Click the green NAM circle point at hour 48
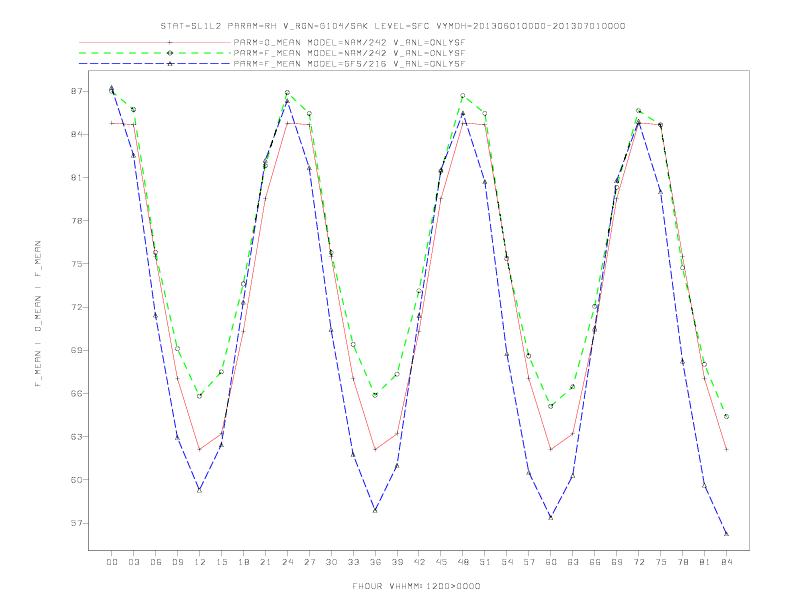Viewport: 792px width, 612px height. 463,95
